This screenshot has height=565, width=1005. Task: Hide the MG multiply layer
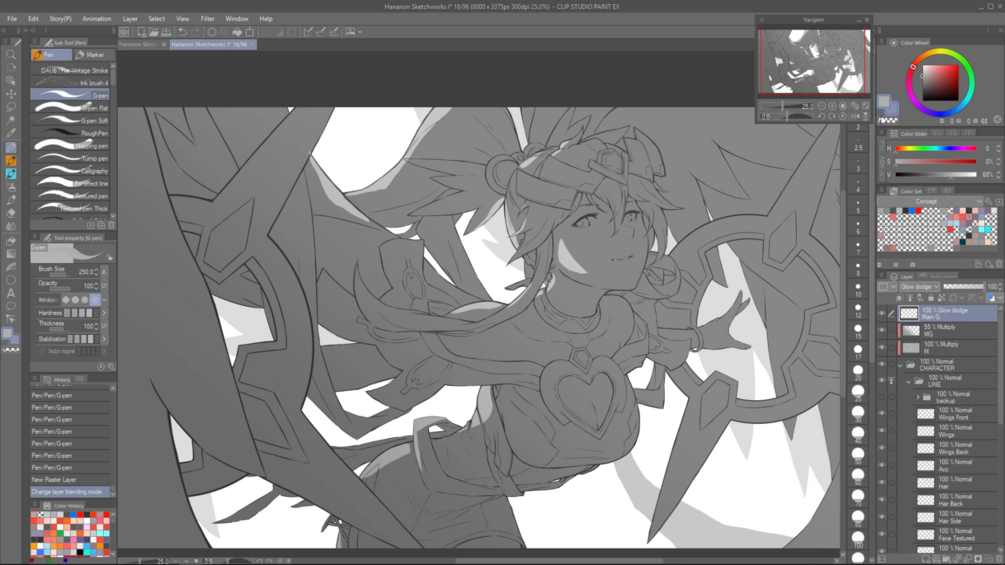point(881,331)
